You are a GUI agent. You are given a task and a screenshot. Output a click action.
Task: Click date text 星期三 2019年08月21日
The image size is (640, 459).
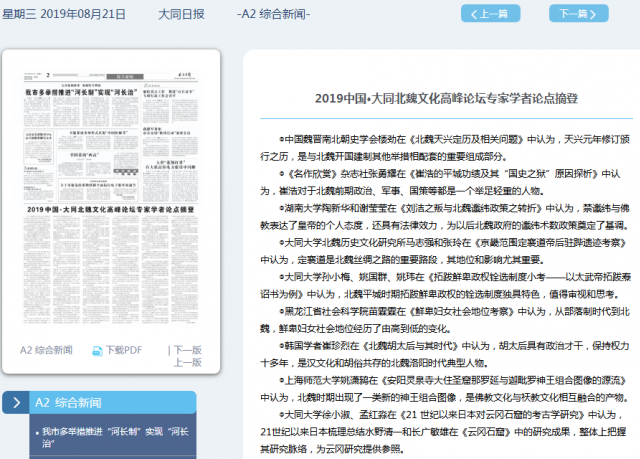tap(64, 14)
